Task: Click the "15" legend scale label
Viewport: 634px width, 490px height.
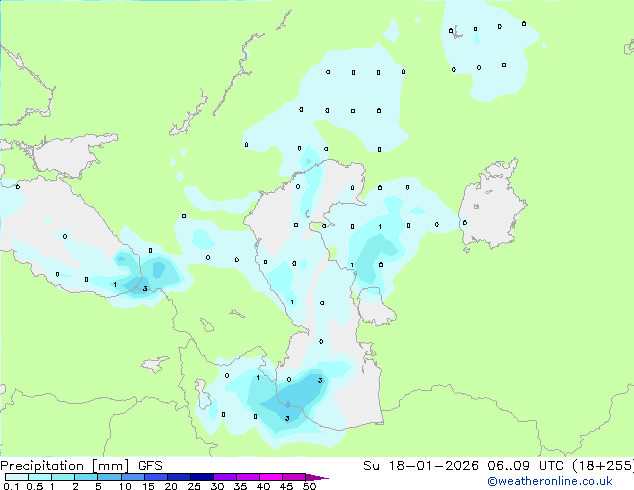Action: pyautogui.click(x=148, y=486)
